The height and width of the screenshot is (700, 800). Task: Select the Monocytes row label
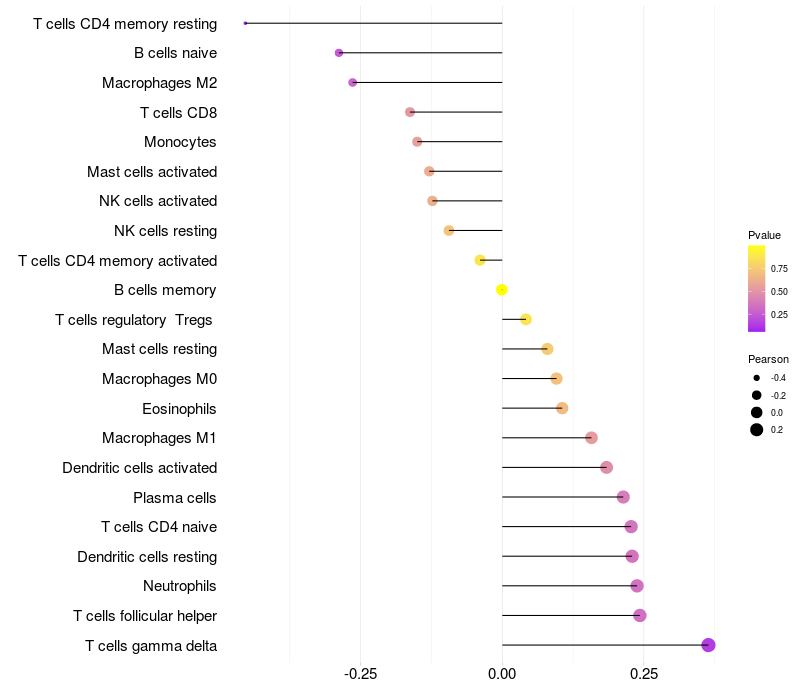(180, 142)
